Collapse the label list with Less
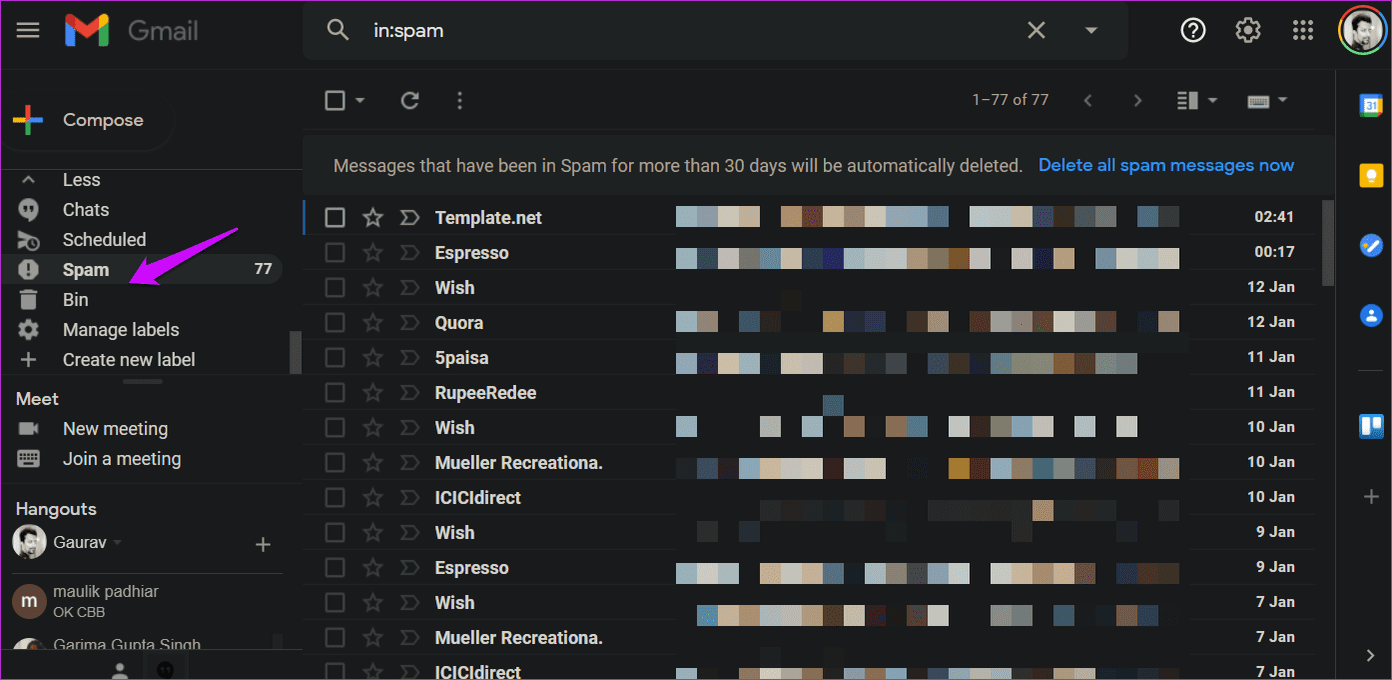Viewport: 1392px width, 680px height. (x=82, y=180)
